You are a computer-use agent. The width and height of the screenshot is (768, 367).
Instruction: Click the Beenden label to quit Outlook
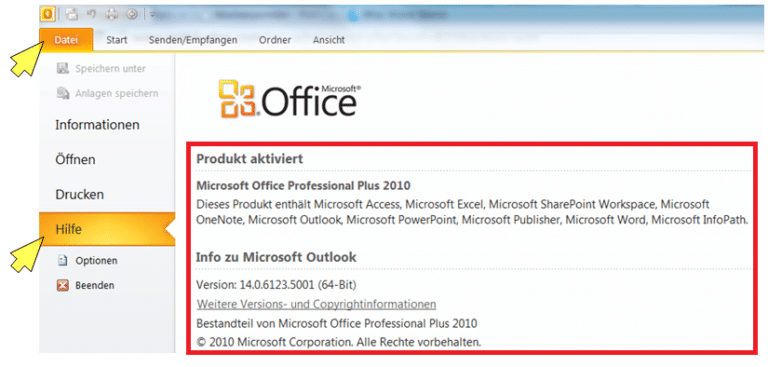coord(95,285)
